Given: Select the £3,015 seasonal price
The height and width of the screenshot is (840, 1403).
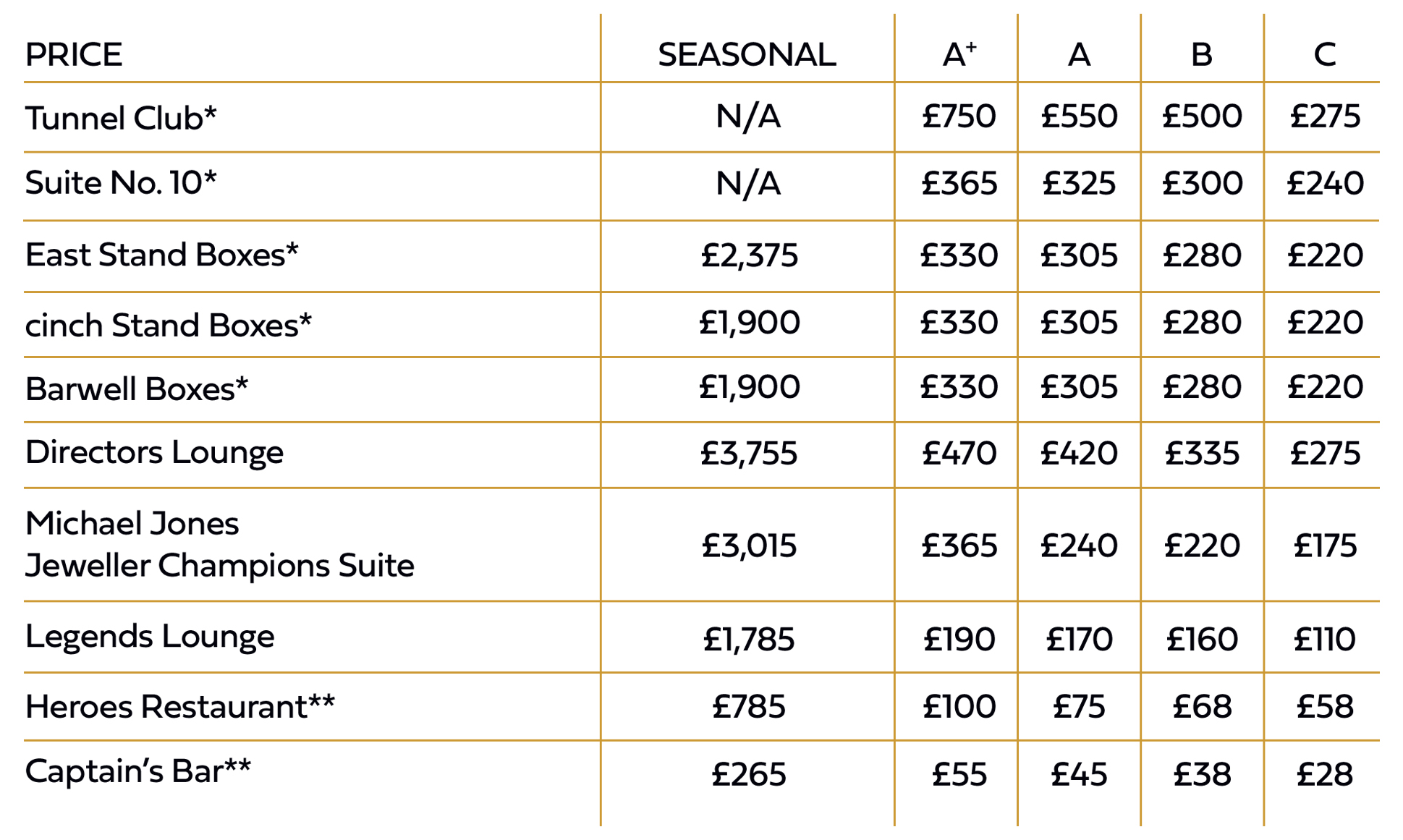Looking at the screenshot, I should click(749, 546).
